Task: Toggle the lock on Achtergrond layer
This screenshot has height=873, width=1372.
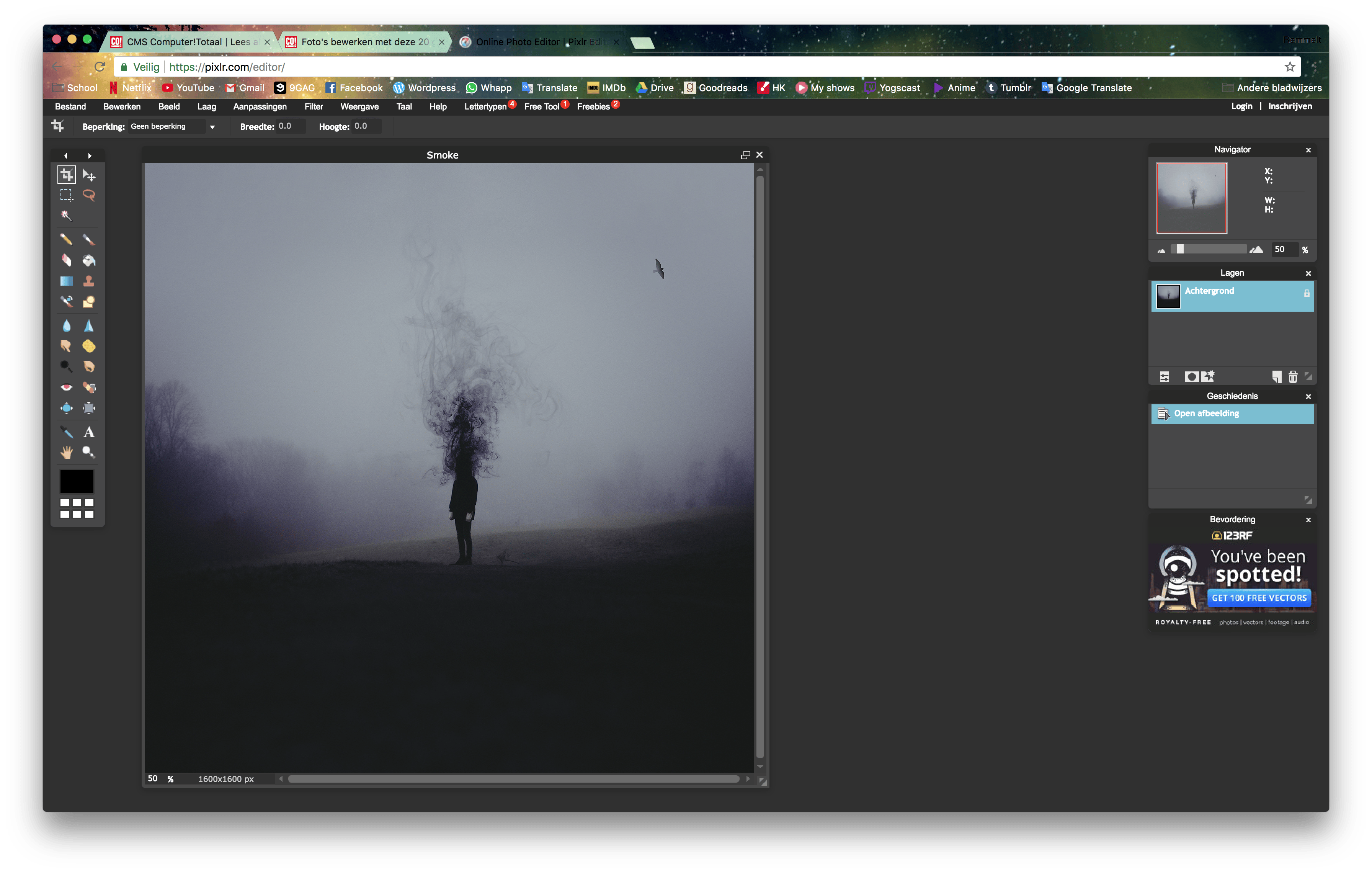Action: 1307,293
